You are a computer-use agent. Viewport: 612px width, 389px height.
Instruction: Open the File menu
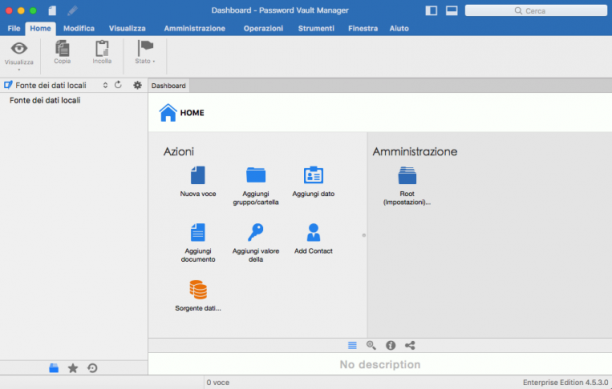tap(14, 28)
